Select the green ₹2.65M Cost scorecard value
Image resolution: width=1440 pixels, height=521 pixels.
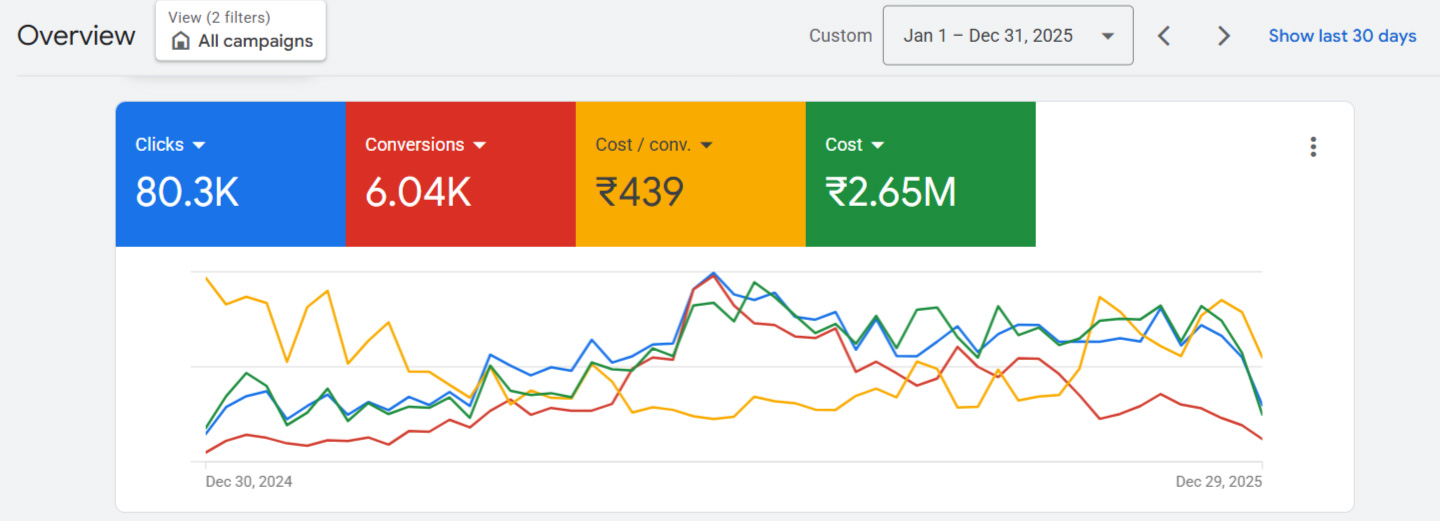[890, 191]
